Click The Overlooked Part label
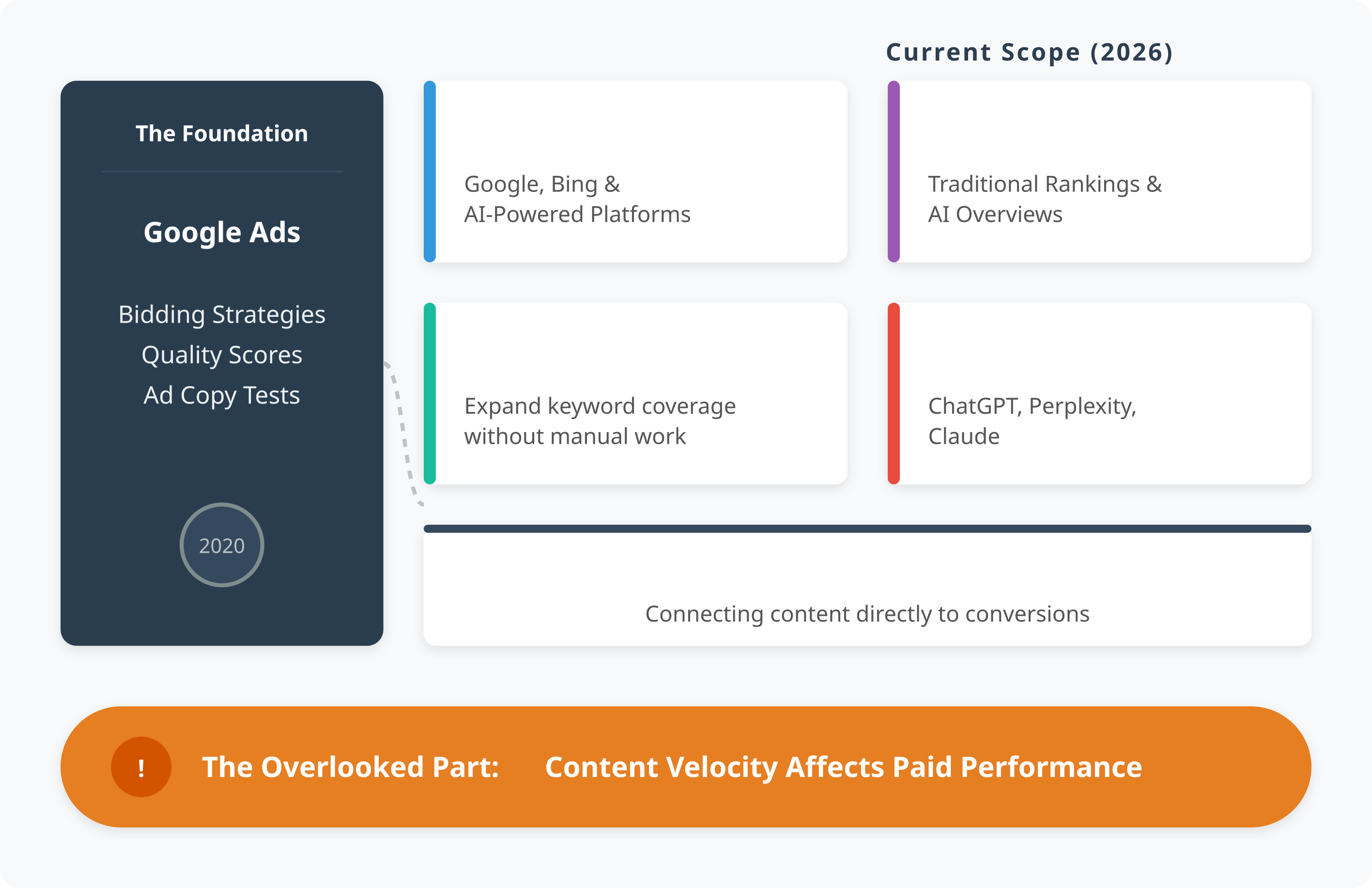Screen dimensions: 1372x888 (x=351, y=767)
